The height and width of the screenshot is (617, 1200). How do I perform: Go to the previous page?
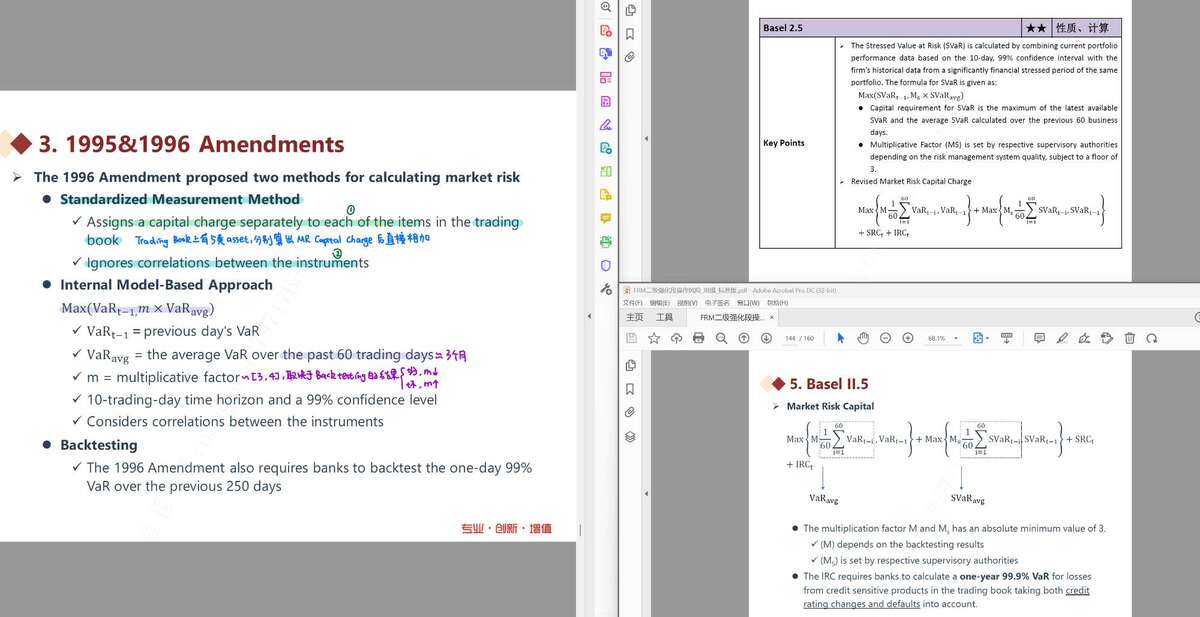(744, 338)
